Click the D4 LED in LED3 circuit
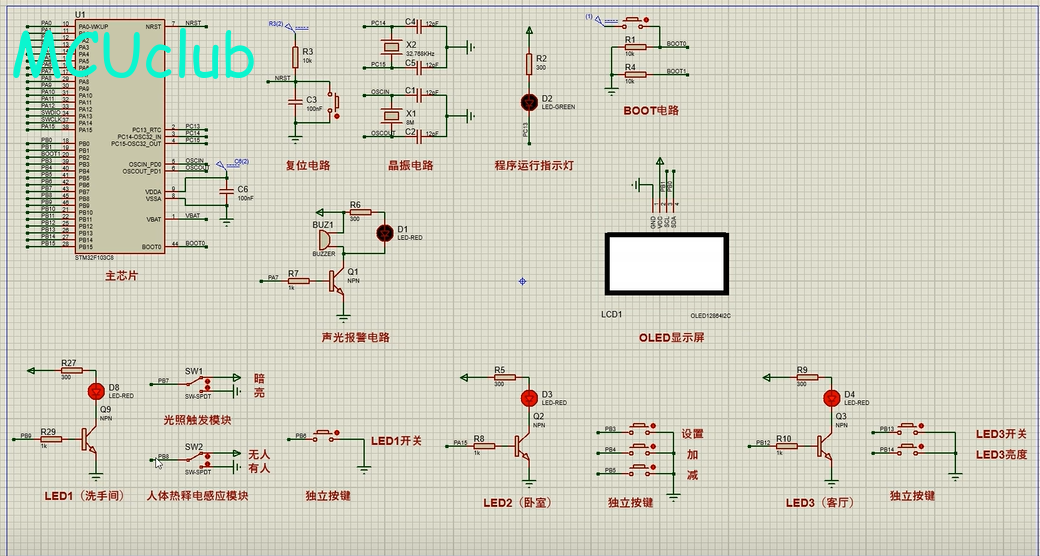Screen dimensions: 1040x556 click(x=832, y=398)
